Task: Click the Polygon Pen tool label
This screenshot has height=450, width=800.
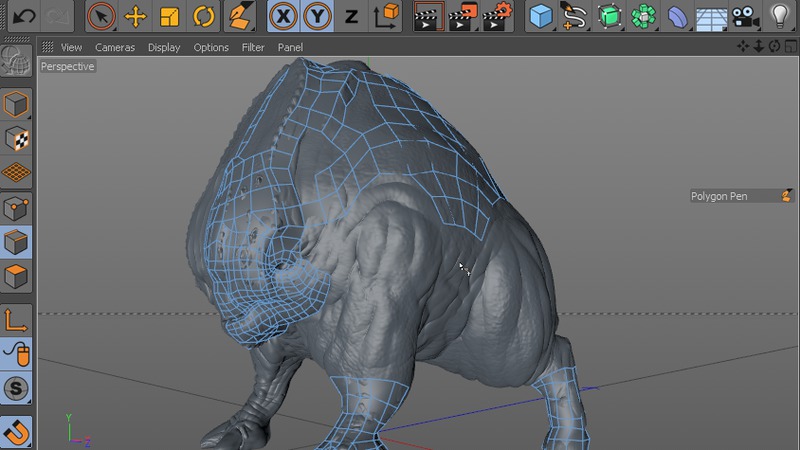Action: coord(720,196)
